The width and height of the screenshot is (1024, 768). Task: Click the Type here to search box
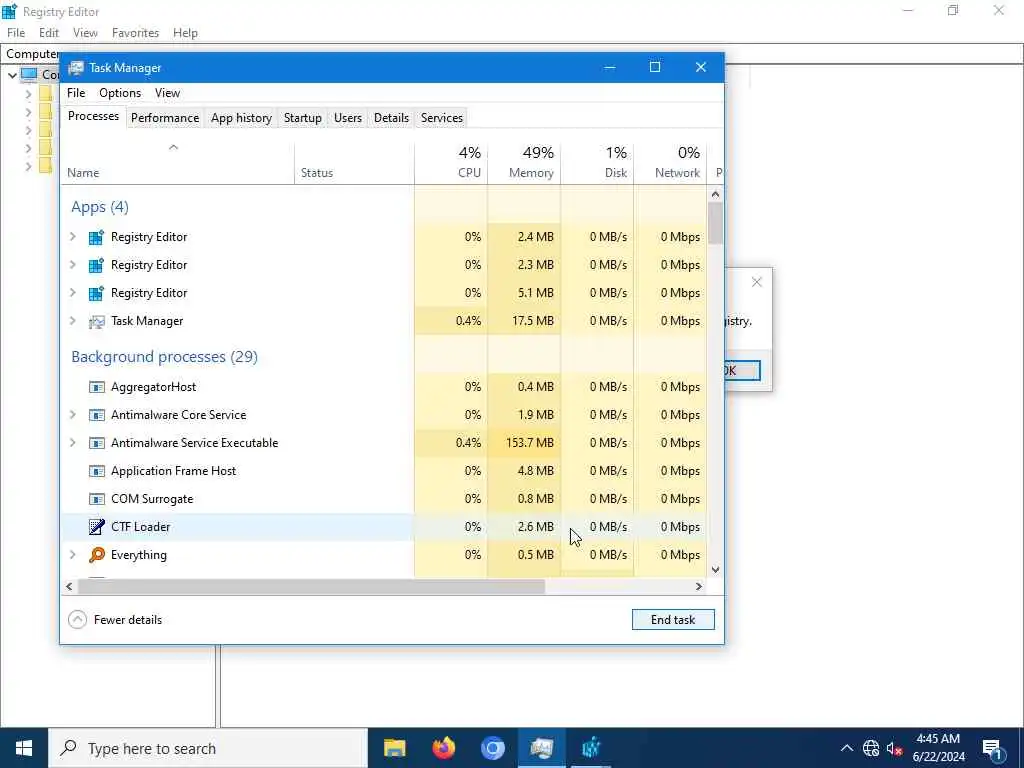(x=208, y=748)
